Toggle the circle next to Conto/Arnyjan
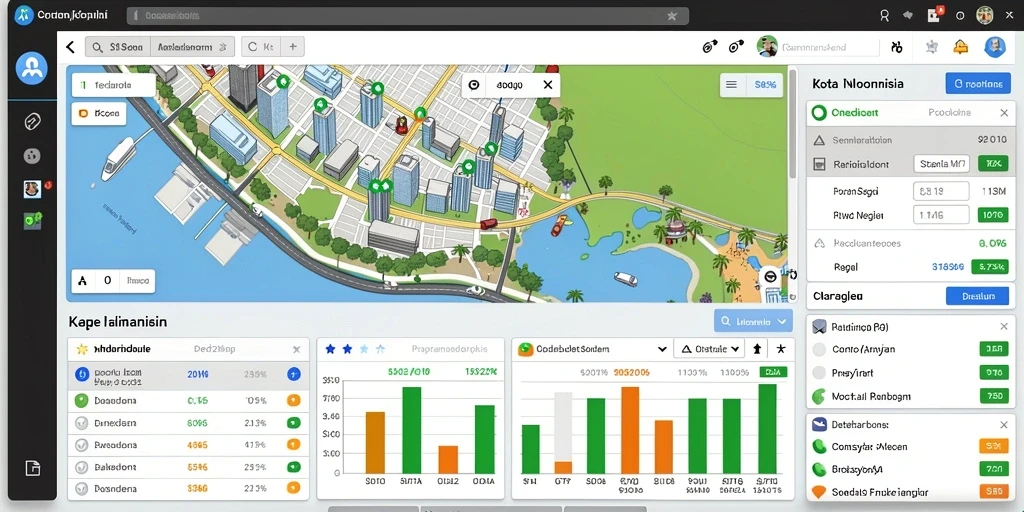Viewport: 1024px width, 512px height. coord(819,349)
